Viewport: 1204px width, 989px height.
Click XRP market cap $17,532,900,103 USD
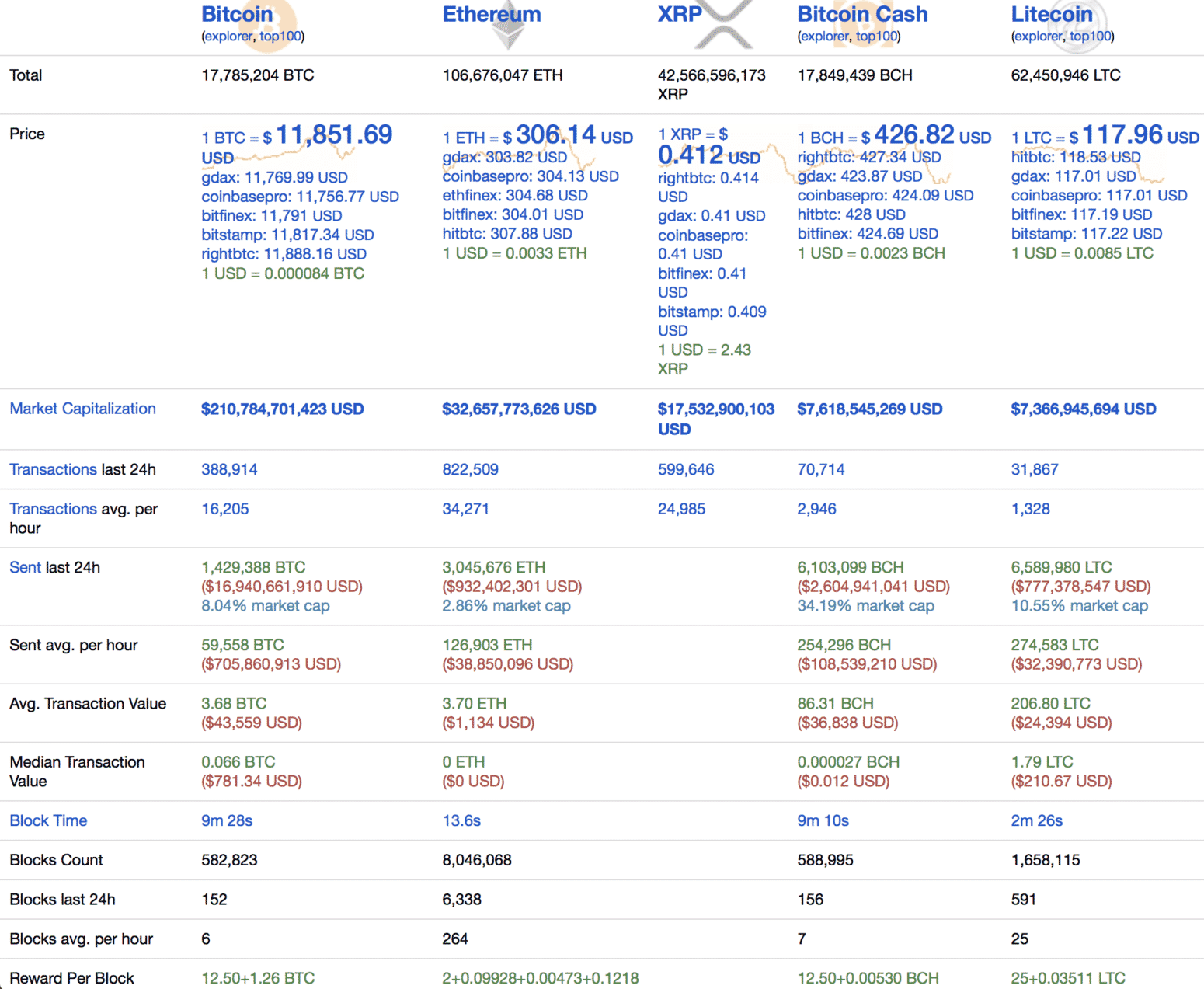716,419
